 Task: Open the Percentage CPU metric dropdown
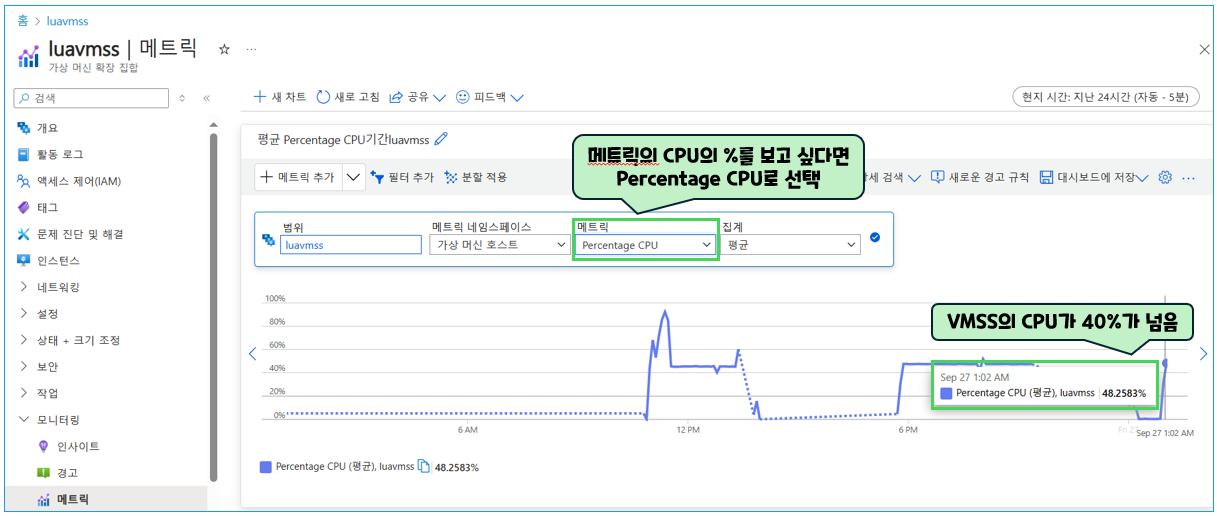point(646,244)
